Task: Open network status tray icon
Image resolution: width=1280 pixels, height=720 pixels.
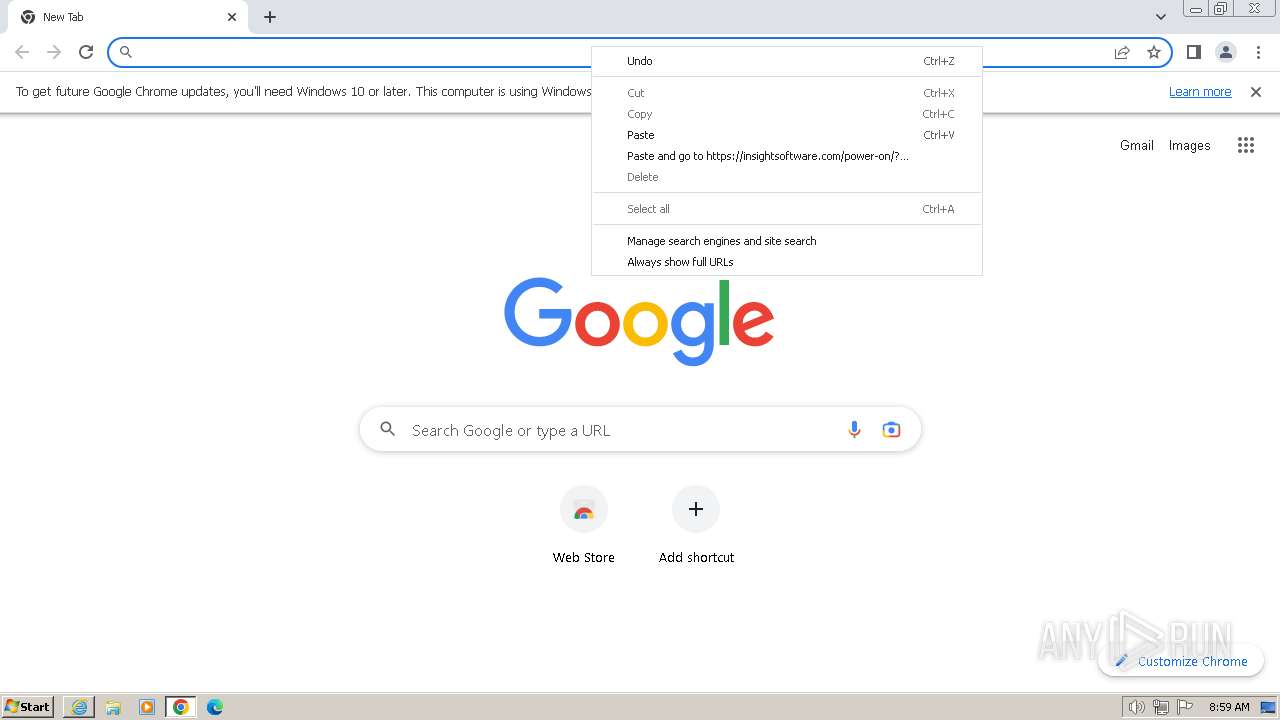Action: coord(1161,707)
